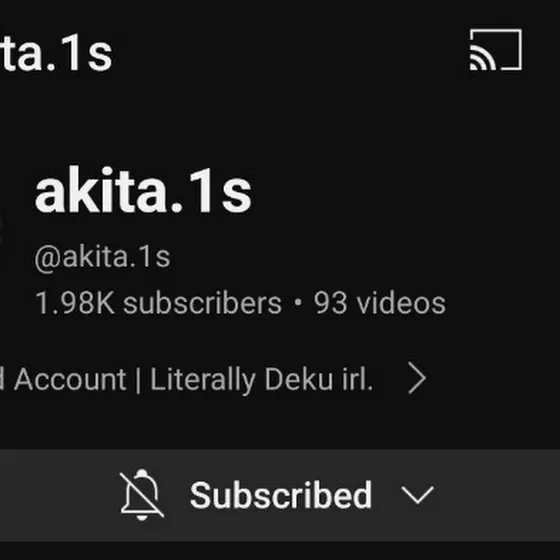This screenshot has width=560, height=560.
Task: Expand the description with the right chevron
Action: click(x=417, y=378)
